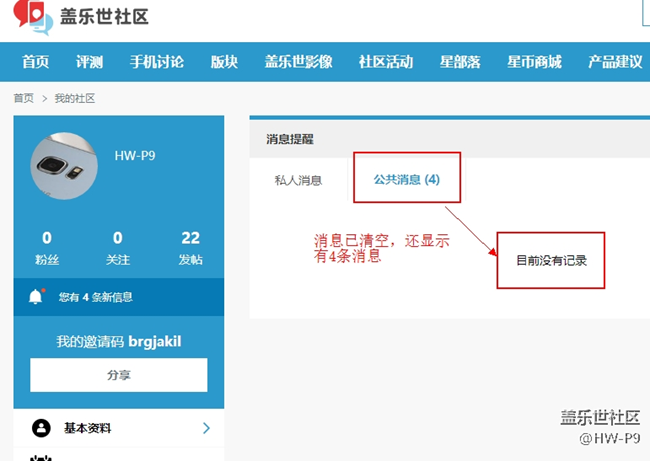Click the 盖乐世社区 site title text
Image resolution: width=650 pixels, height=461 pixels.
(x=104, y=17)
